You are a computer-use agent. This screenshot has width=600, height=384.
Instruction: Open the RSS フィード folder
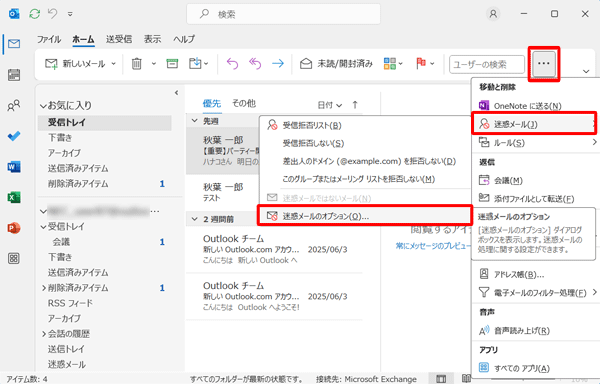pos(70,303)
